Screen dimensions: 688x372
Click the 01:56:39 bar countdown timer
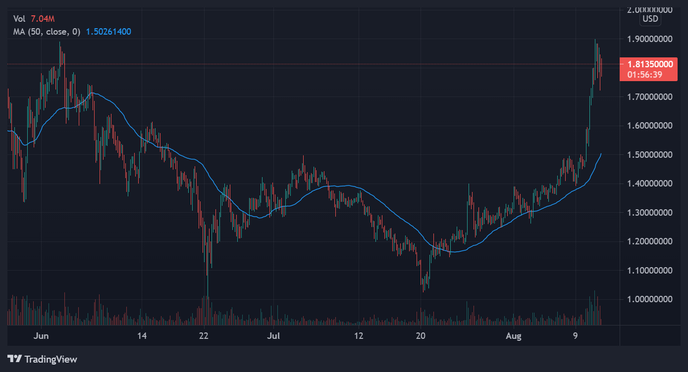tap(644, 75)
